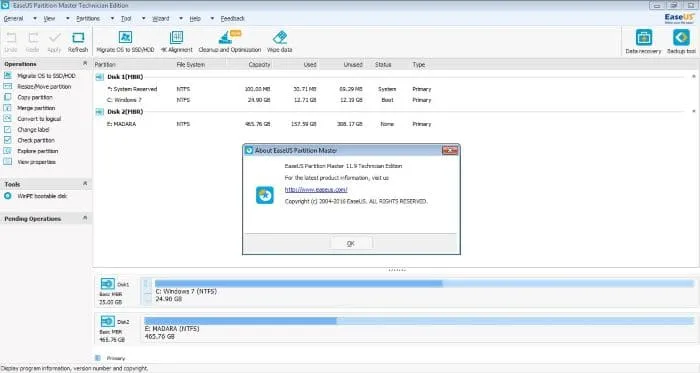700x373 pixels.
Task: Open the General menu
Action: click(13, 19)
